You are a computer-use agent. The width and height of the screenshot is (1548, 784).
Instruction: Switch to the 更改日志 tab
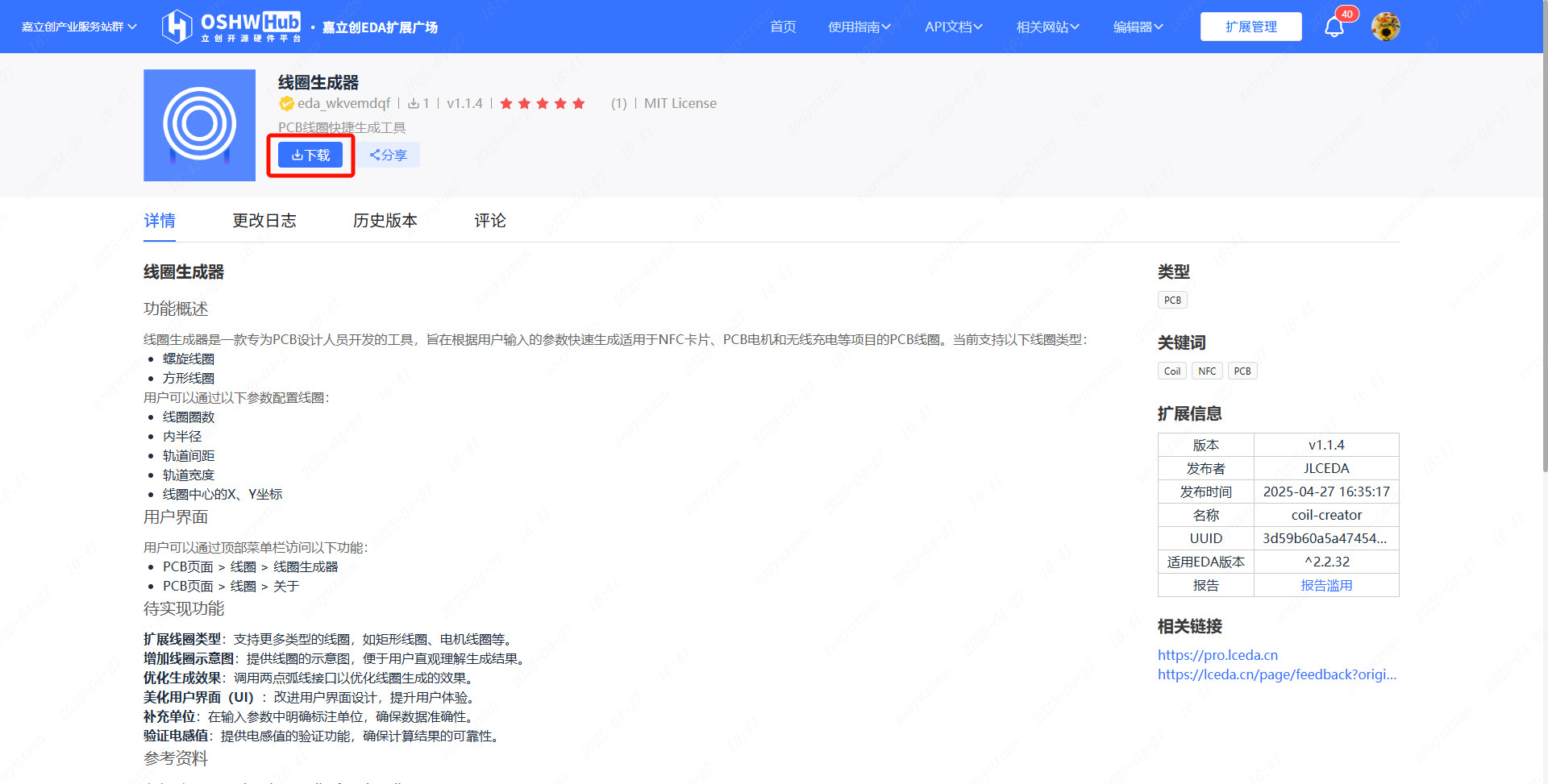264,220
